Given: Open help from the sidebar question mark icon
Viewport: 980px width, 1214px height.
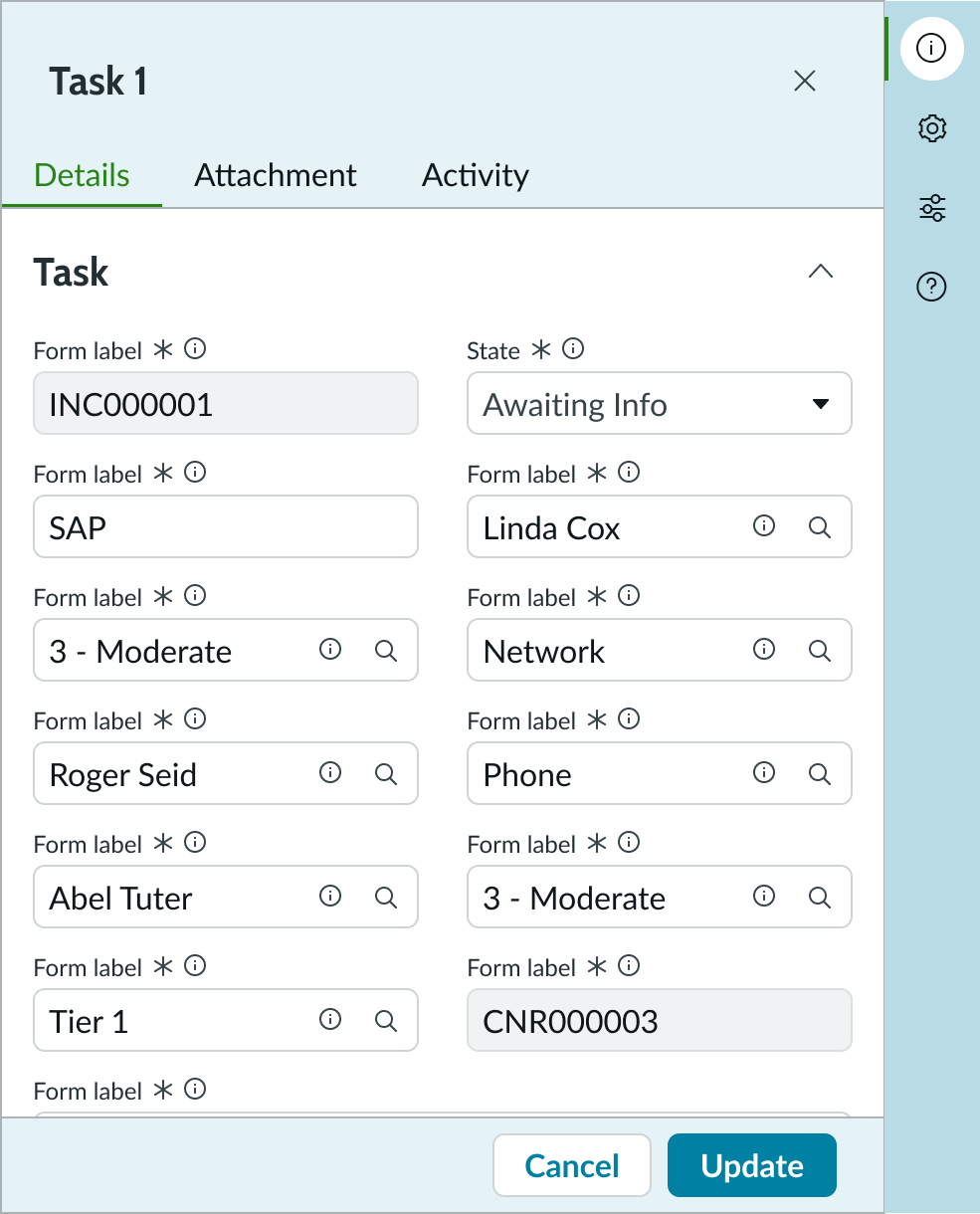Looking at the screenshot, I should click(x=930, y=288).
